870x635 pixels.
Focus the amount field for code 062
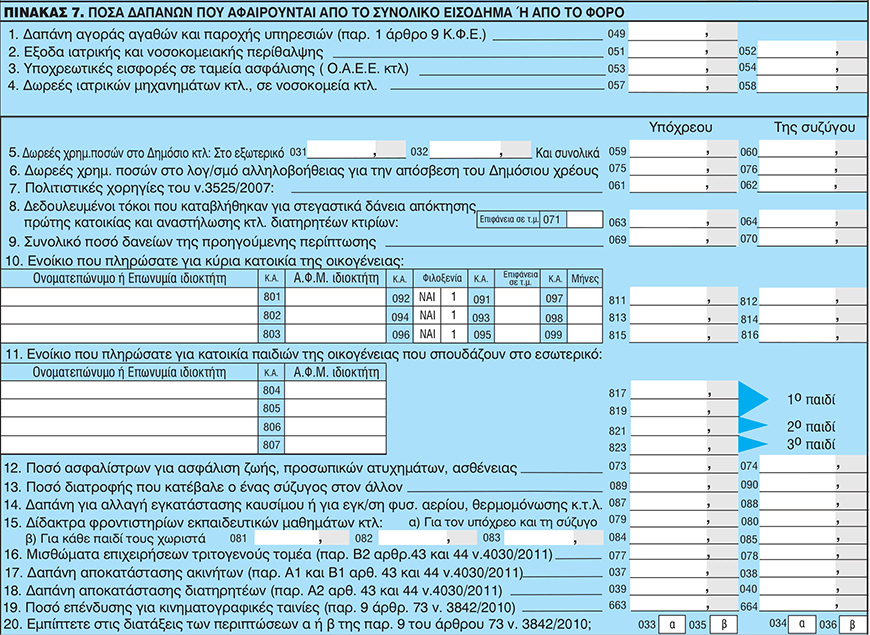pos(812,184)
